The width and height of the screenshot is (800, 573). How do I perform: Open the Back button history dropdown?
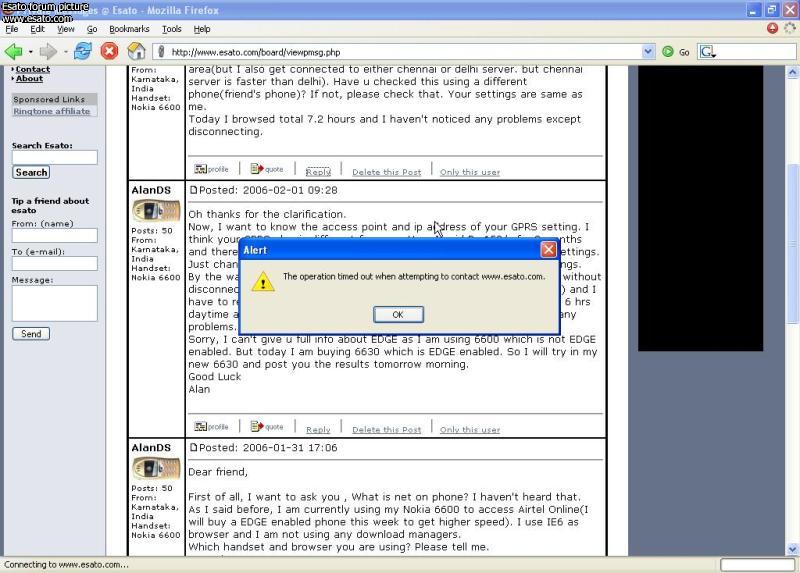[31, 52]
